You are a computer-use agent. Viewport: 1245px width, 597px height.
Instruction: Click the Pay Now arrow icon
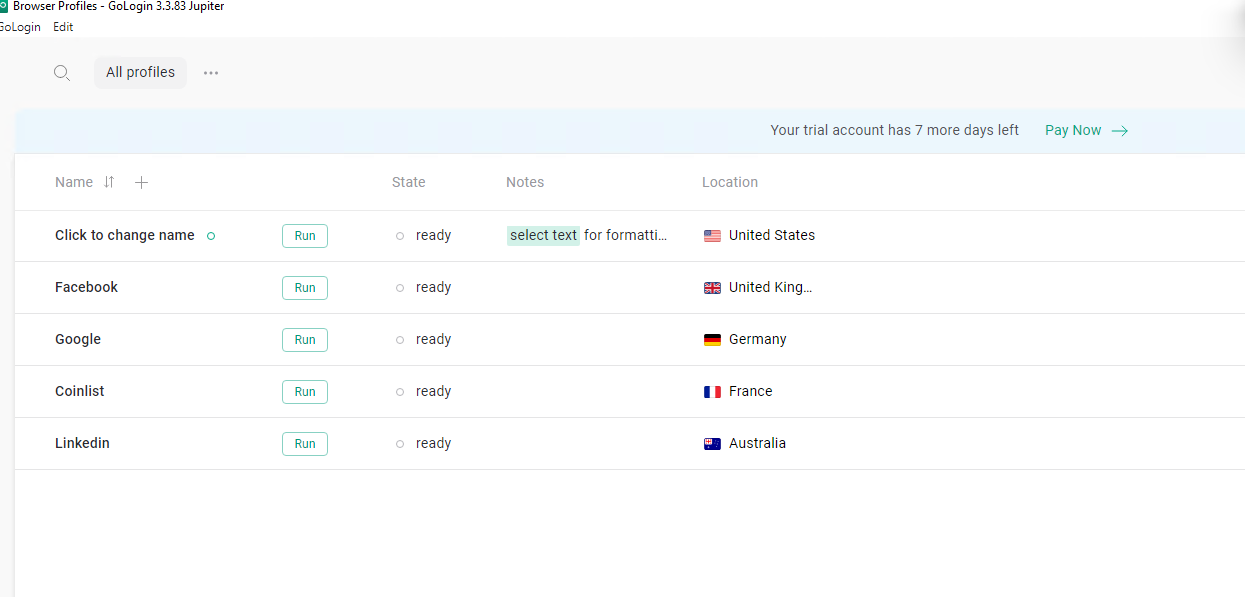pyautogui.click(x=1120, y=131)
